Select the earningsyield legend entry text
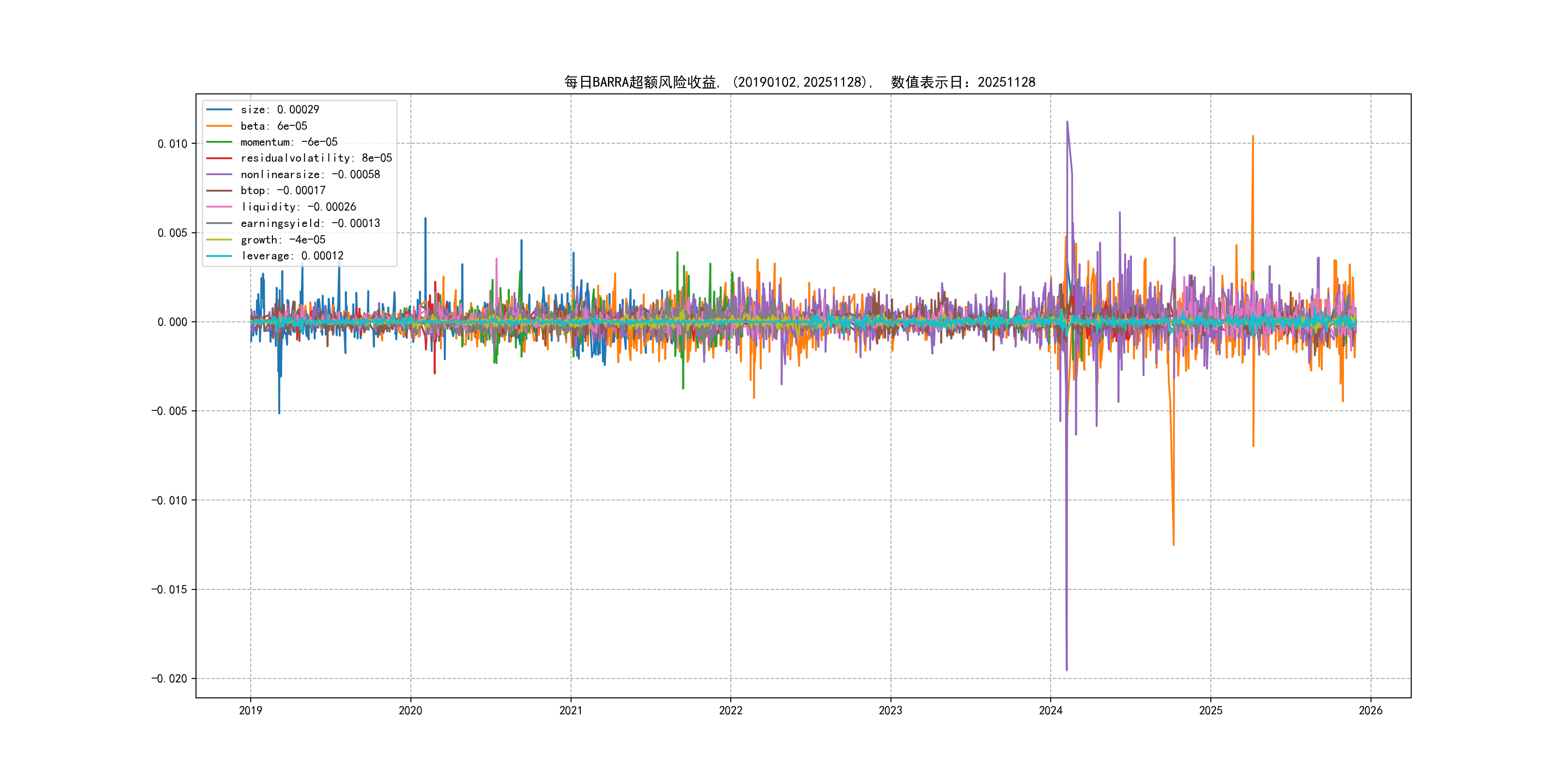Screen dimensions: 1568x784 pos(310,224)
